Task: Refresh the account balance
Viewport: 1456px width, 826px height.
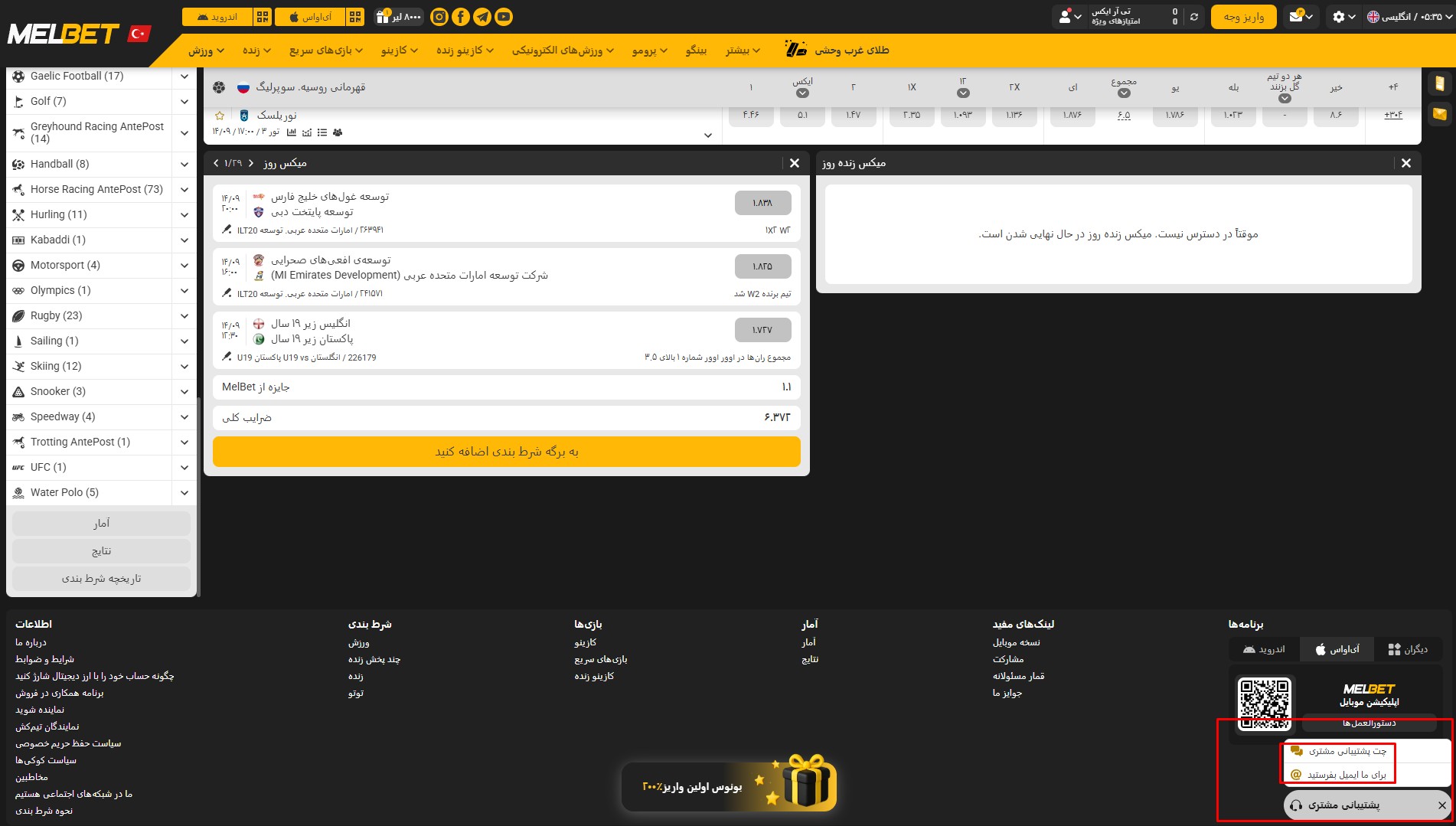Action: click(1193, 17)
